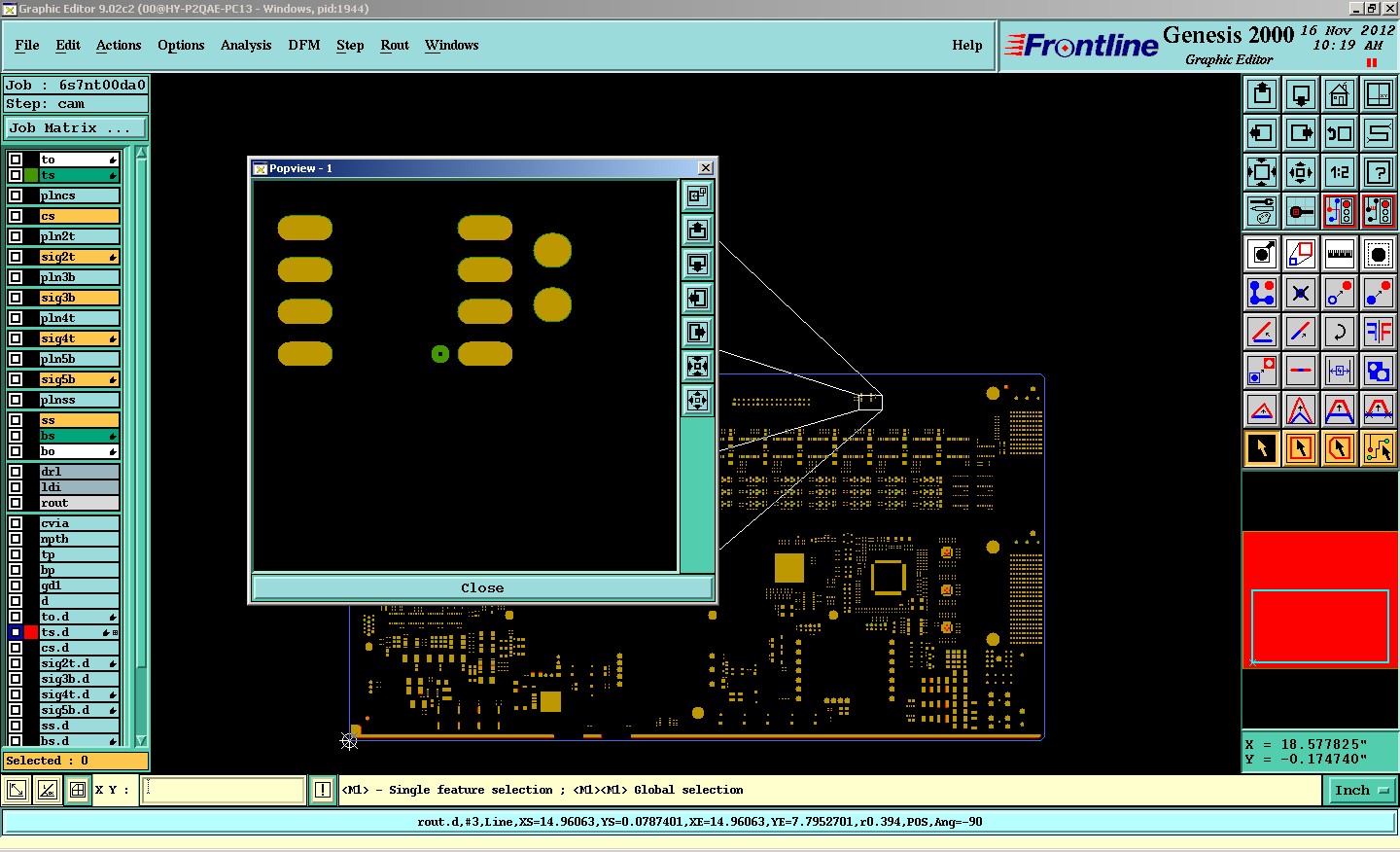
Task: Click the exclamation mark icon beside coordinate field
Action: click(323, 790)
